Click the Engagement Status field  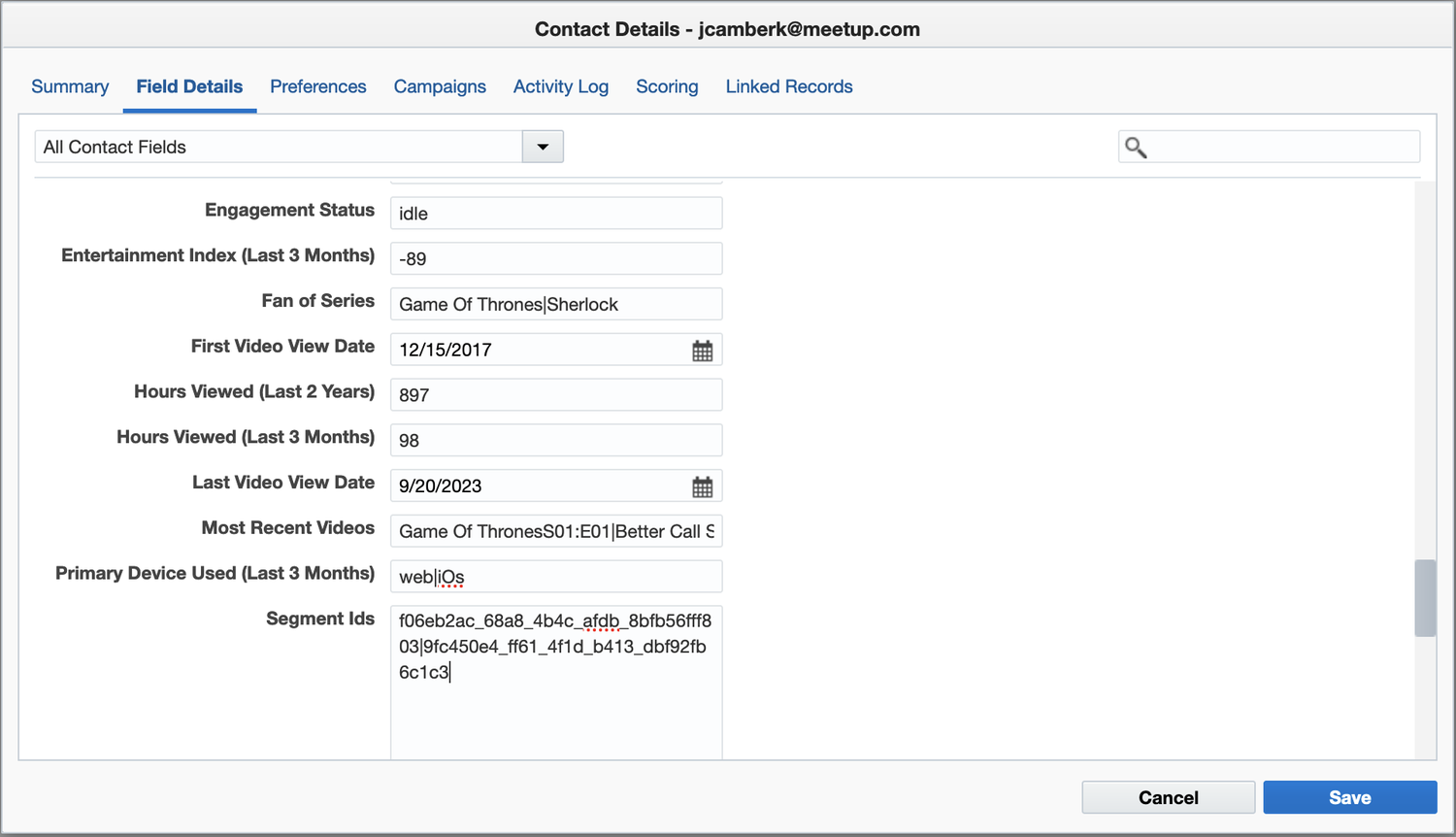coord(555,214)
